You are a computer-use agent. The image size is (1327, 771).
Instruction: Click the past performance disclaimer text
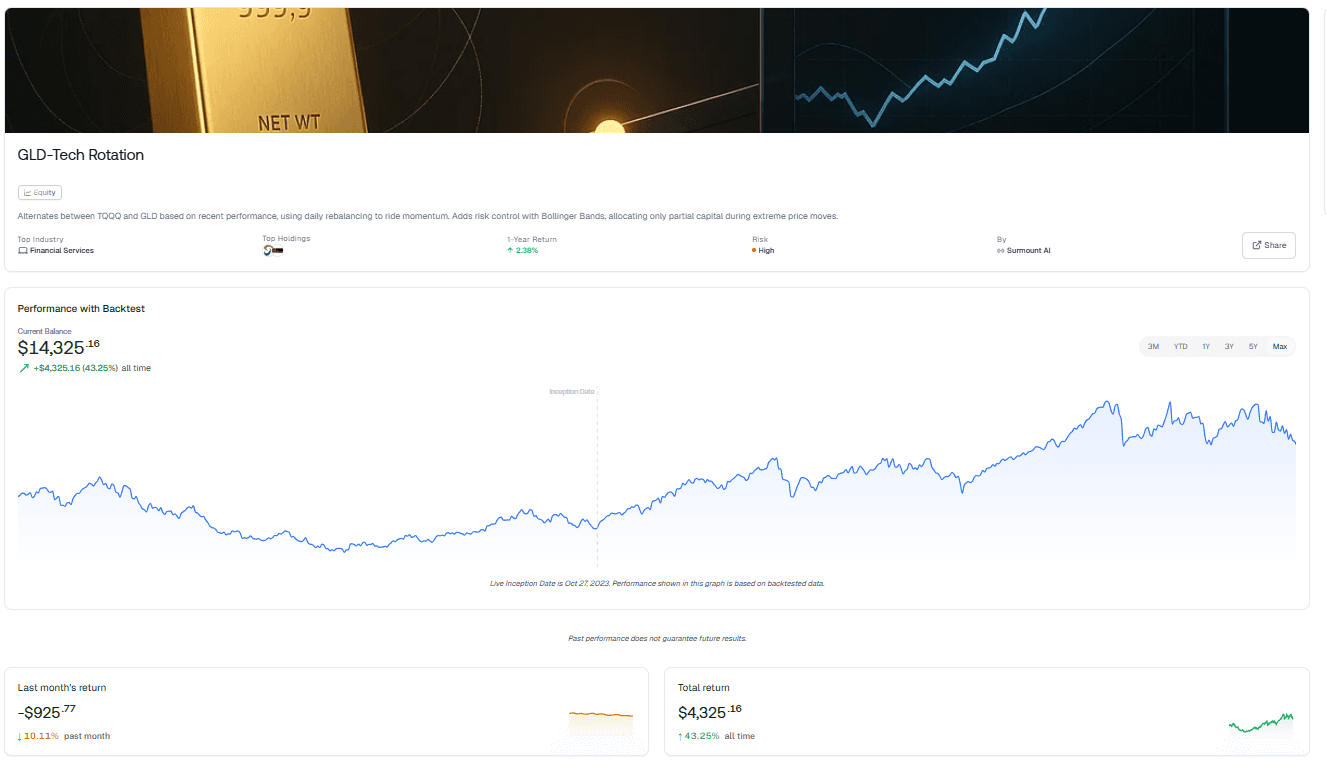click(x=657, y=638)
